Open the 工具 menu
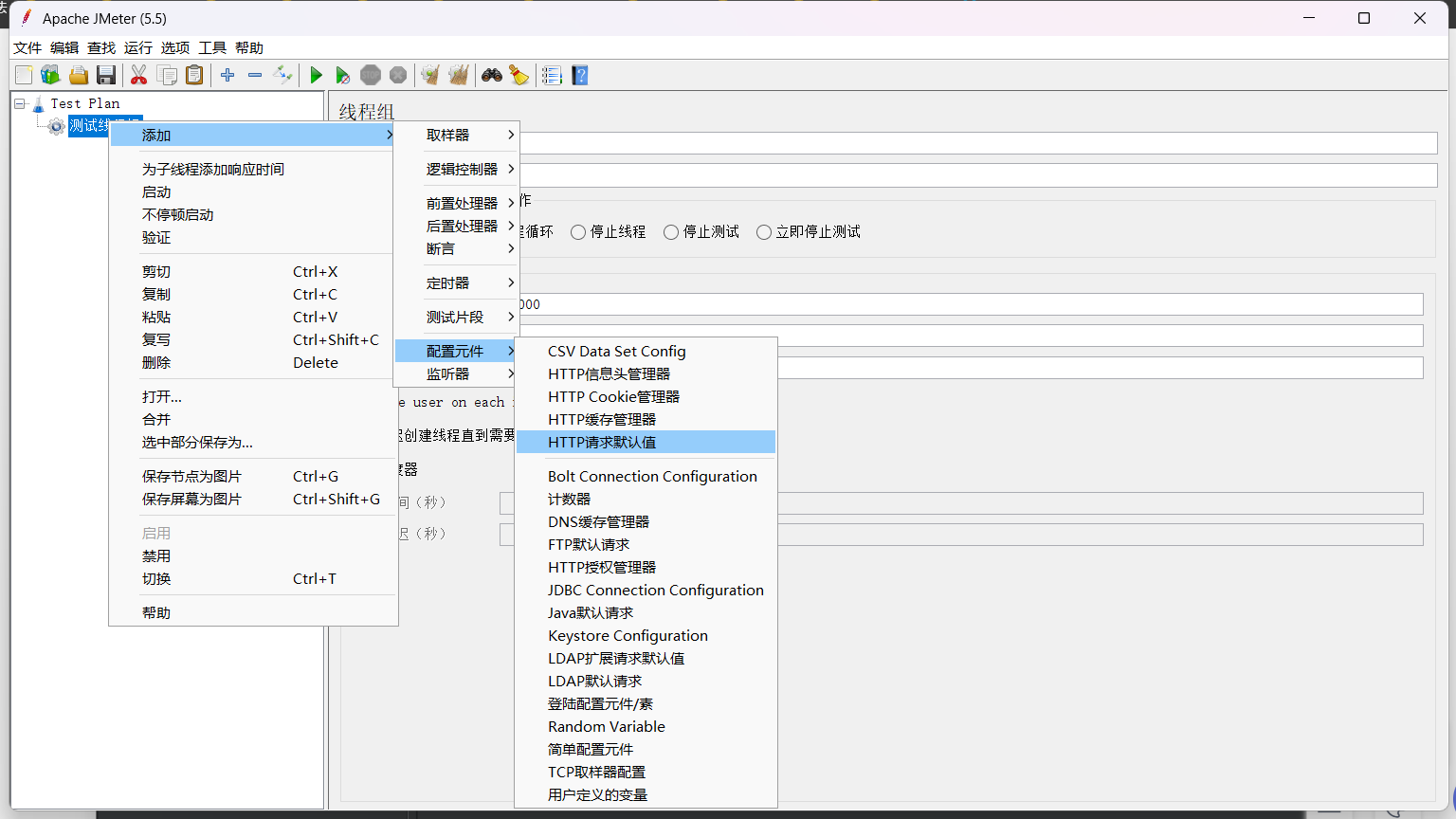The image size is (1456, 819). pos(212,48)
